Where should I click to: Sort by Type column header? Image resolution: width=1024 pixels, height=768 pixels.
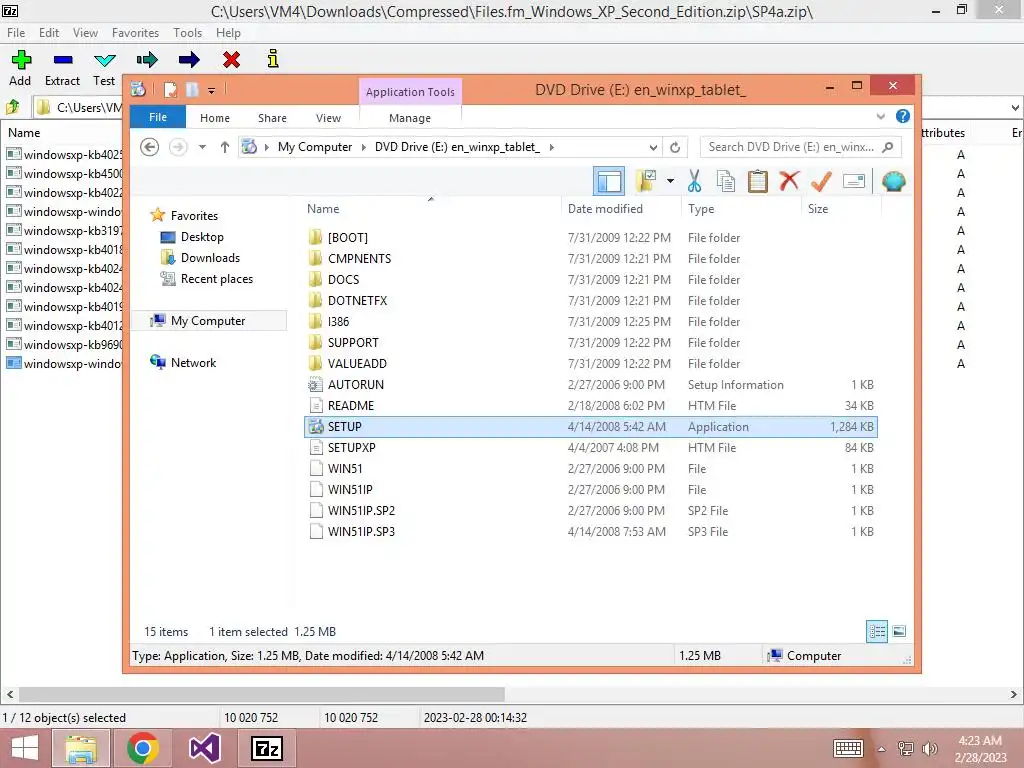(x=741, y=209)
